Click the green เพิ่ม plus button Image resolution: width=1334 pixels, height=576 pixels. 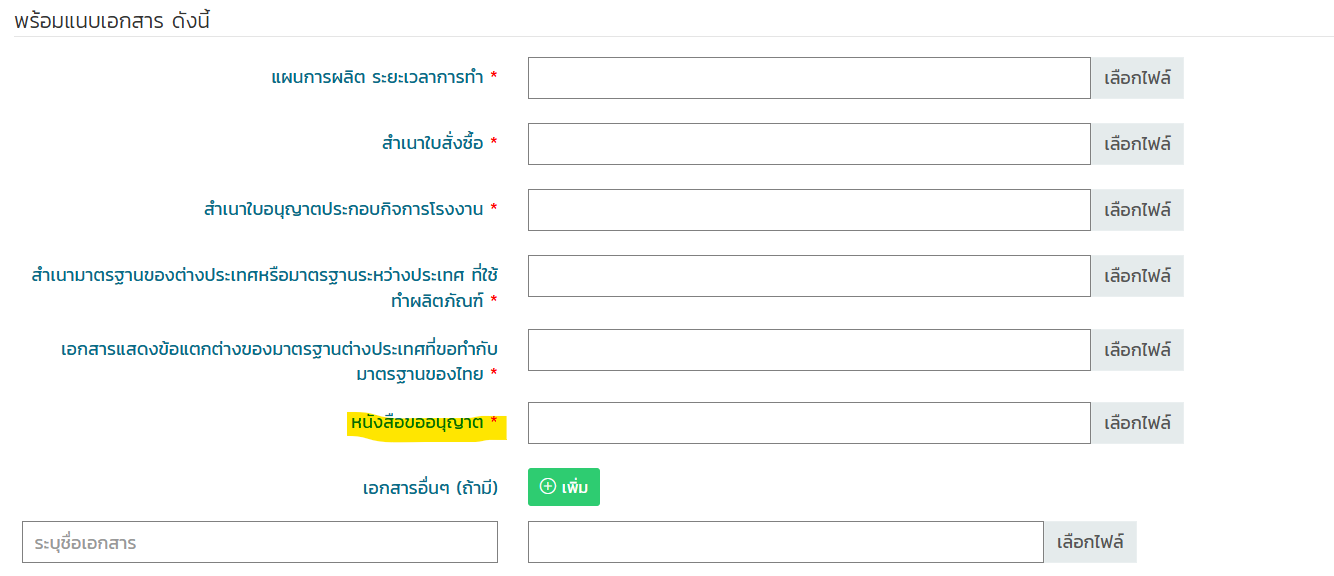[x=564, y=487]
